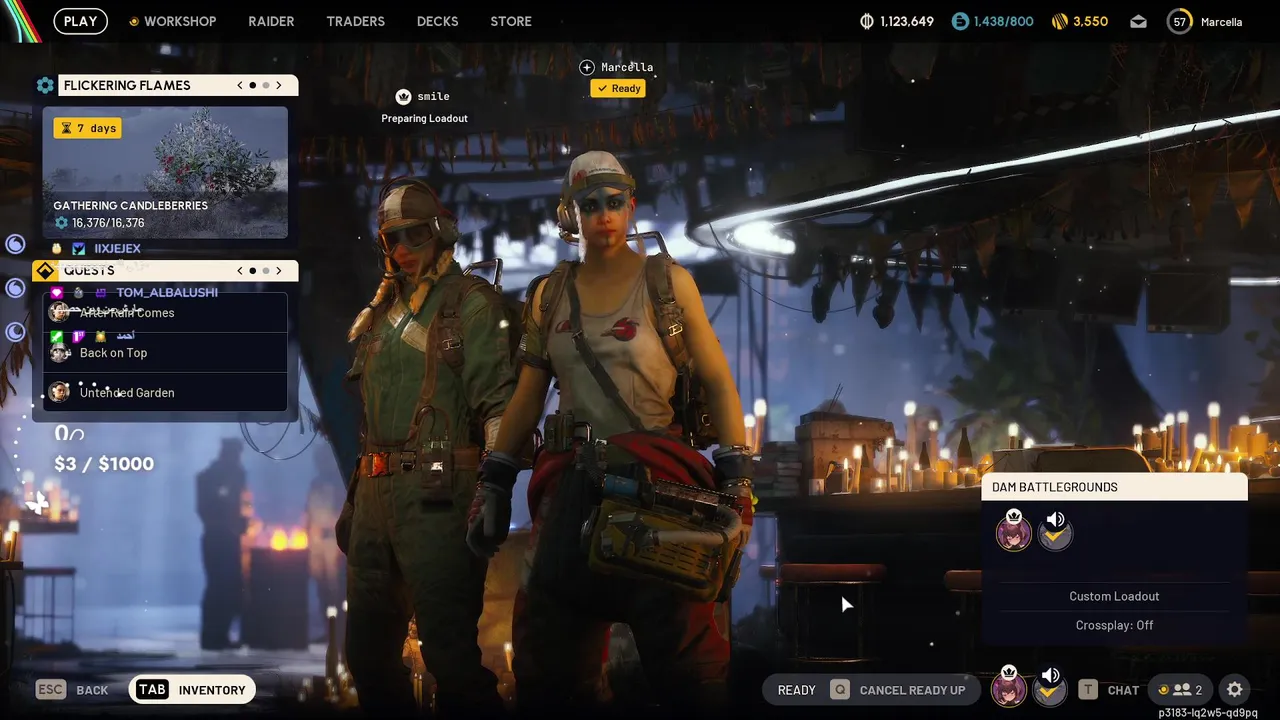
Task: Open the Gathering Candleberries event card
Action: pos(165,173)
